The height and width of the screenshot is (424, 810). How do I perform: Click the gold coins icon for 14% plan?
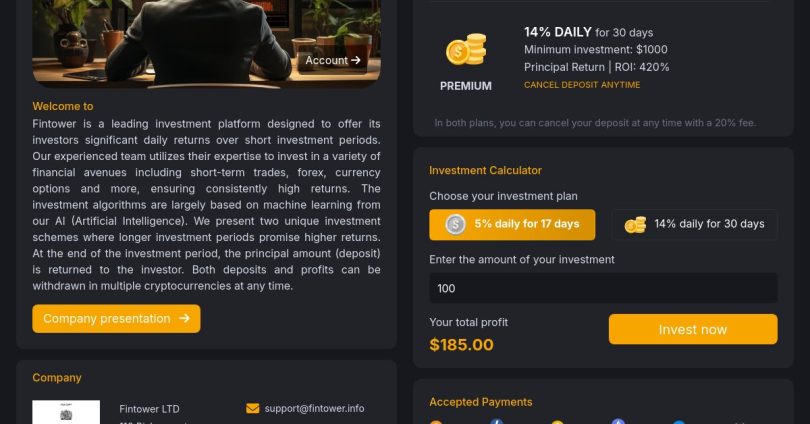[x=635, y=224]
